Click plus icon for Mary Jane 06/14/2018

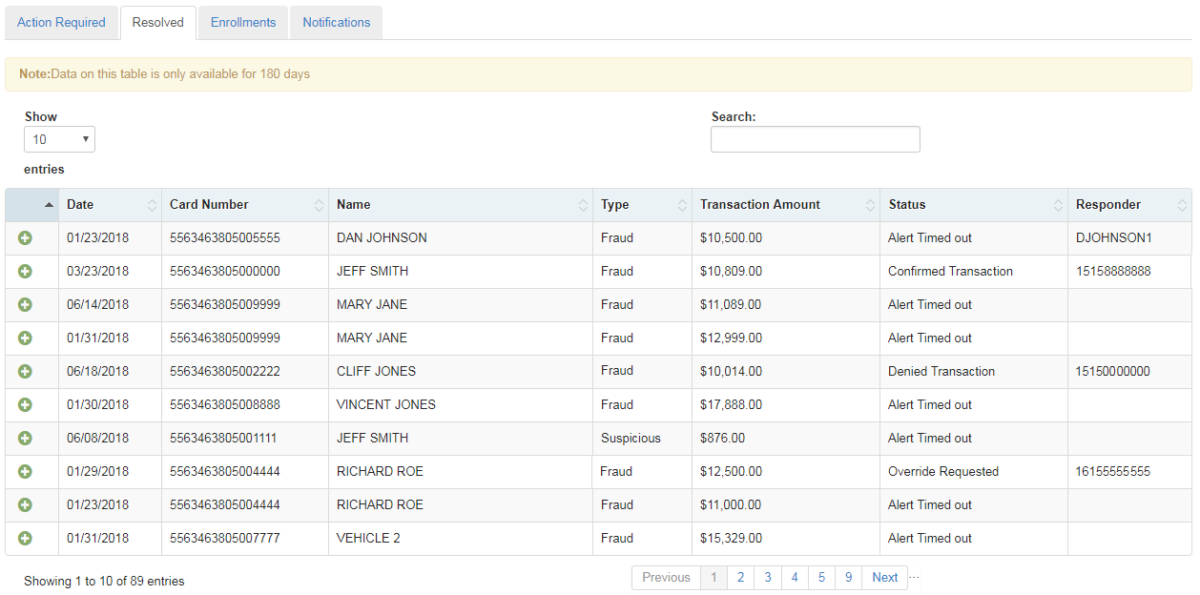(x=25, y=305)
